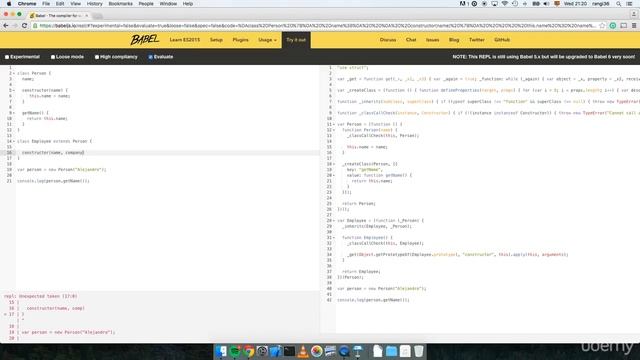Open the Issues link
This screenshot has width=640, height=360.
click(433, 40)
